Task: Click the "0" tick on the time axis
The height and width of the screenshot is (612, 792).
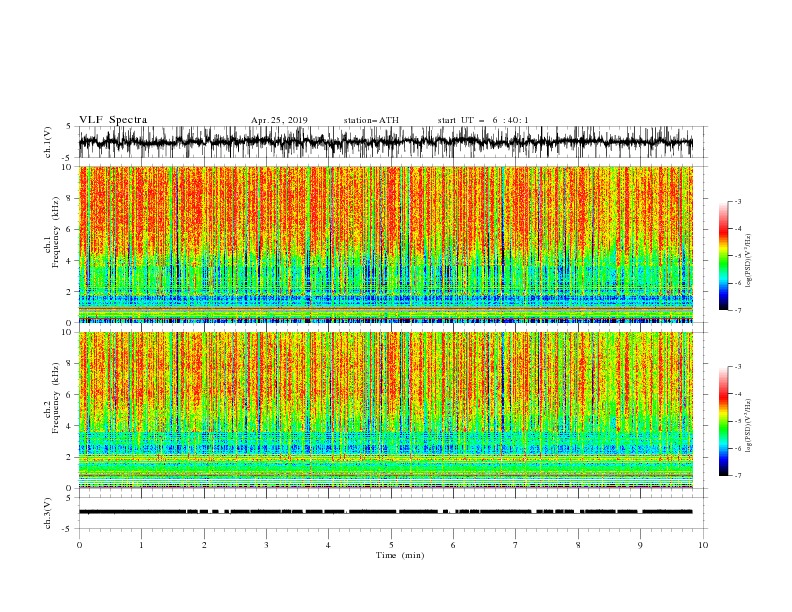Action: pos(79,545)
